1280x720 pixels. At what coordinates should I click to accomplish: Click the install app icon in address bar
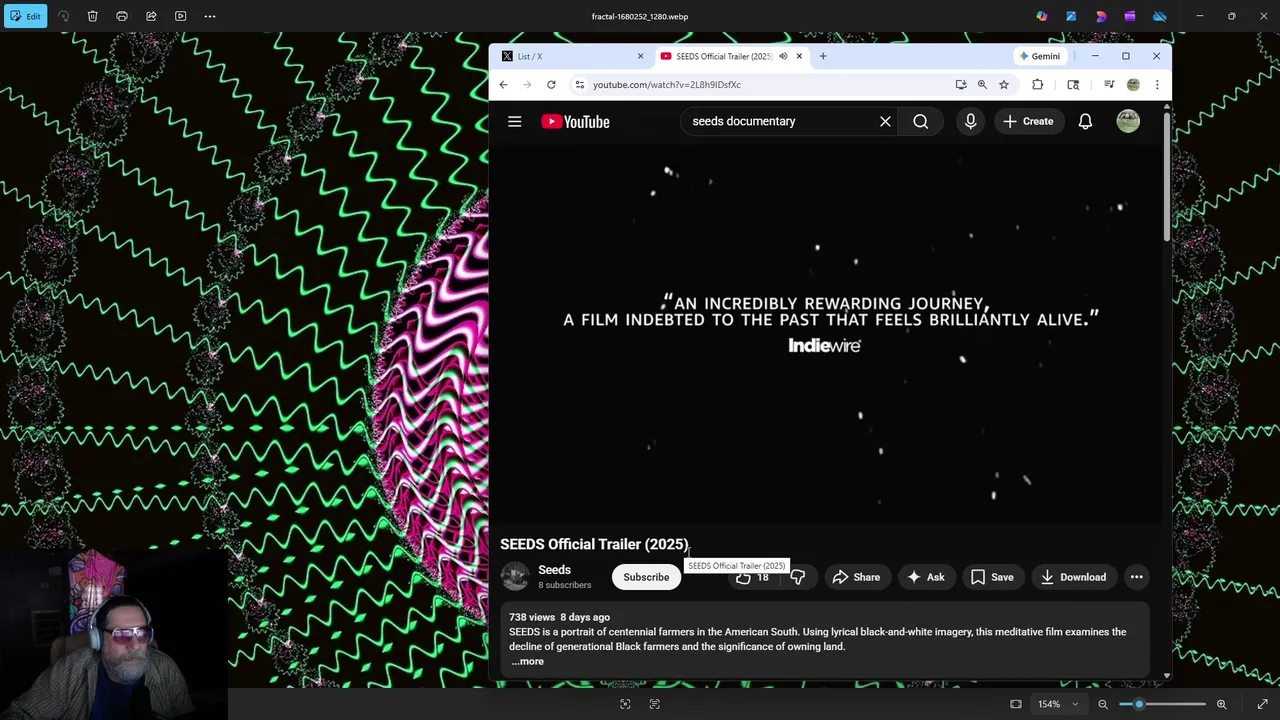pyautogui.click(x=961, y=85)
